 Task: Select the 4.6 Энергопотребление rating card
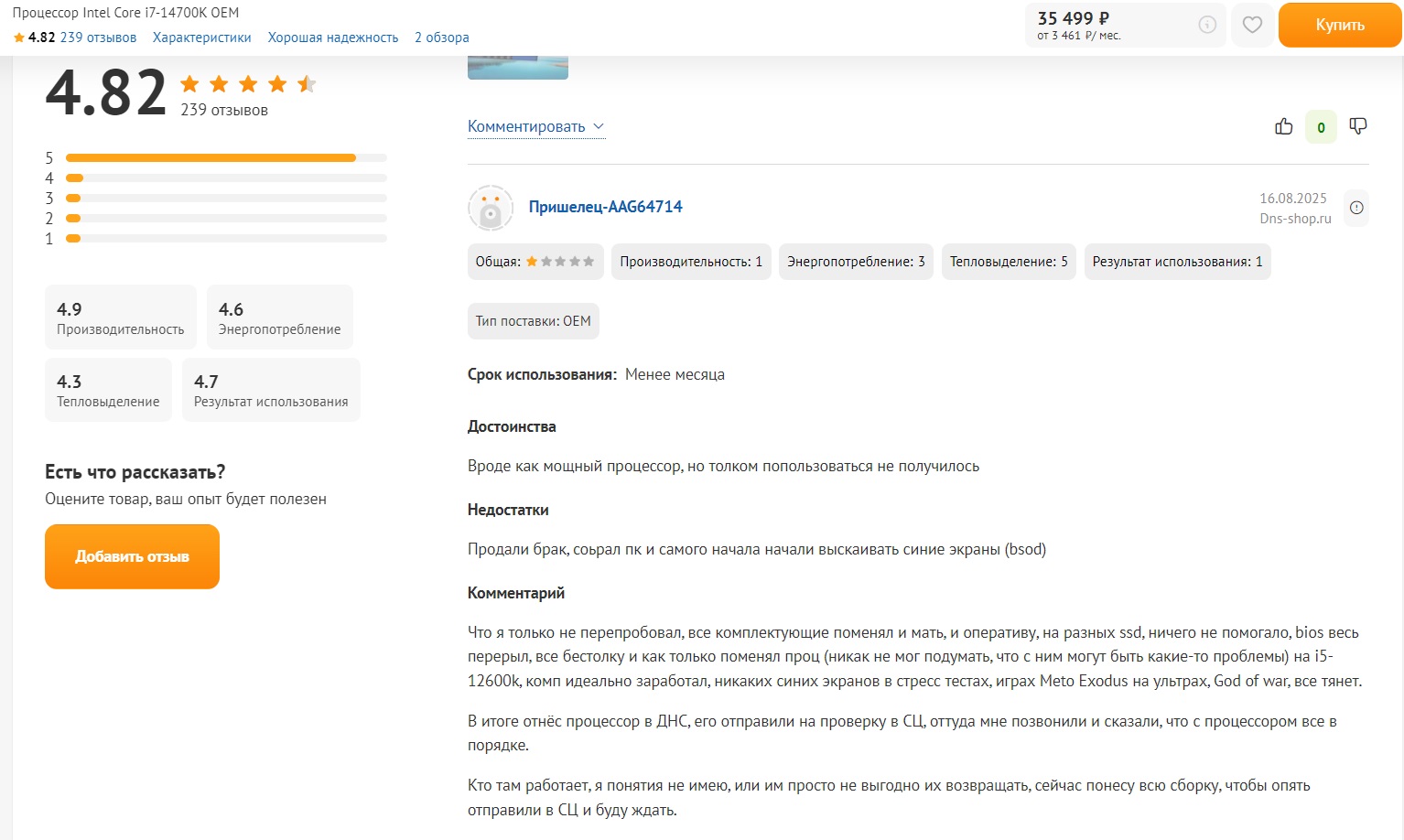[279, 318]
